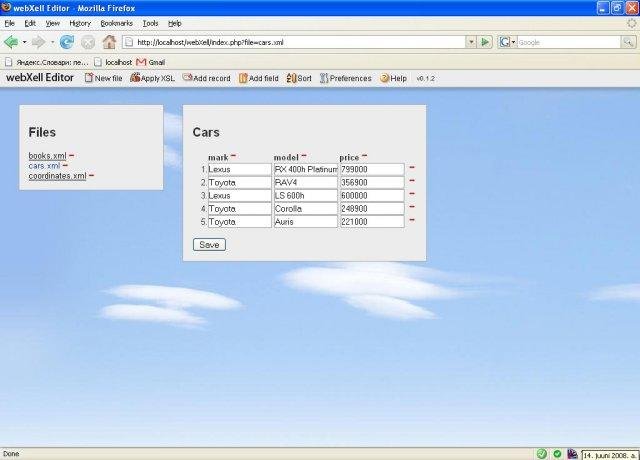Delete books.xml using its red minus
The image size is (640, 460).
tap(71, 155)
